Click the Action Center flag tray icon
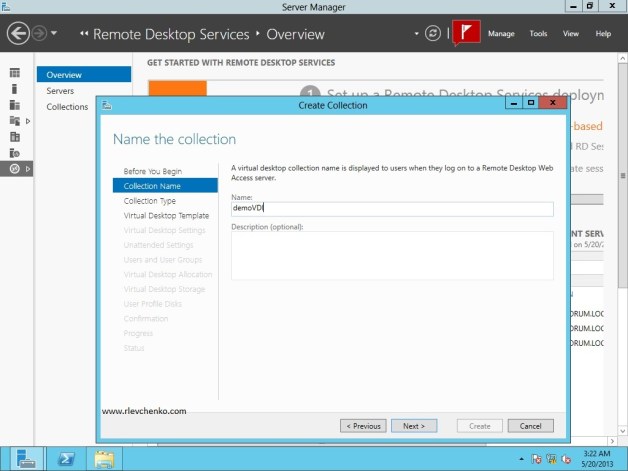Viewport: 628px width, 471px height. point(536,459)
